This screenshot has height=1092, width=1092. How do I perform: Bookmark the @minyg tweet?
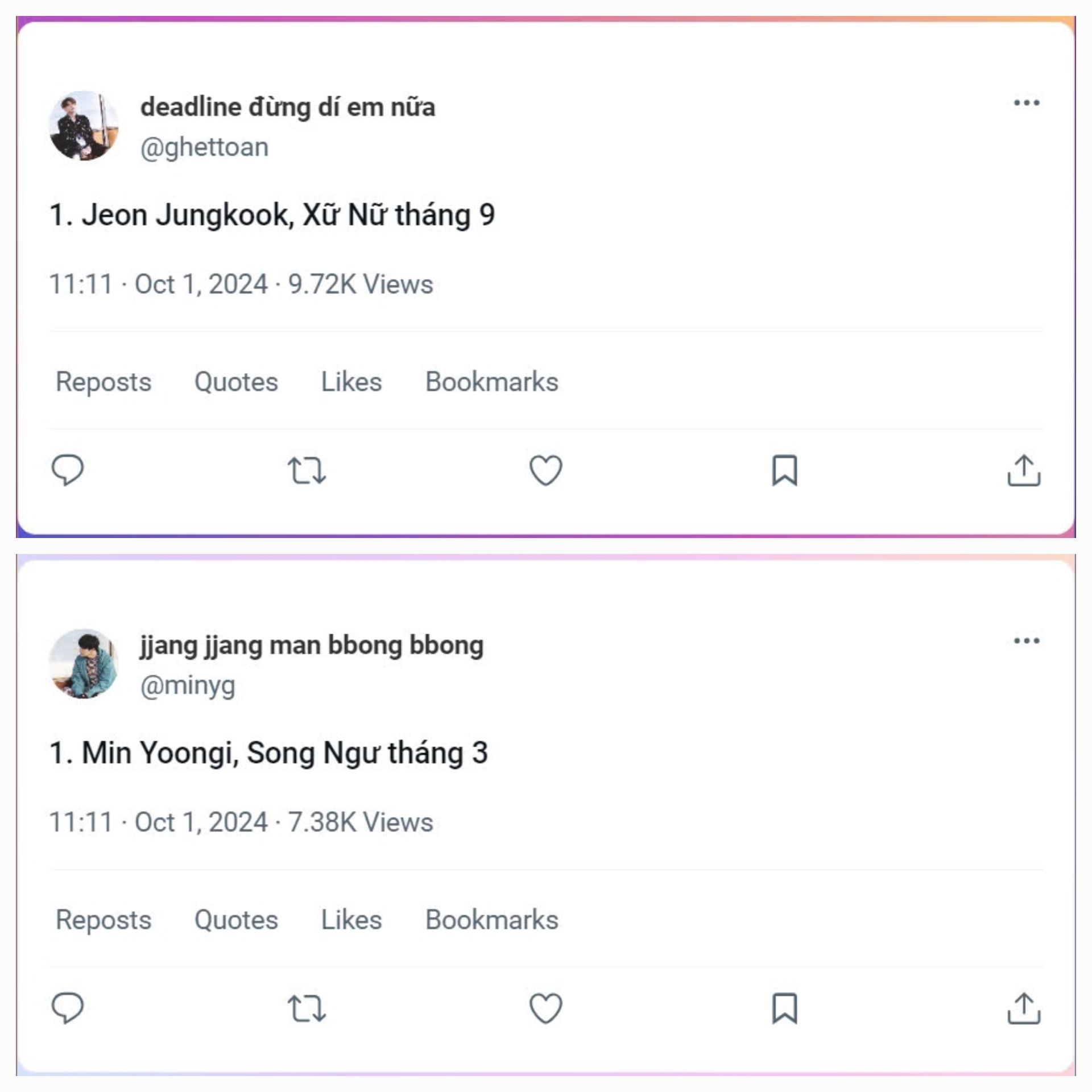click(784, 1008)
